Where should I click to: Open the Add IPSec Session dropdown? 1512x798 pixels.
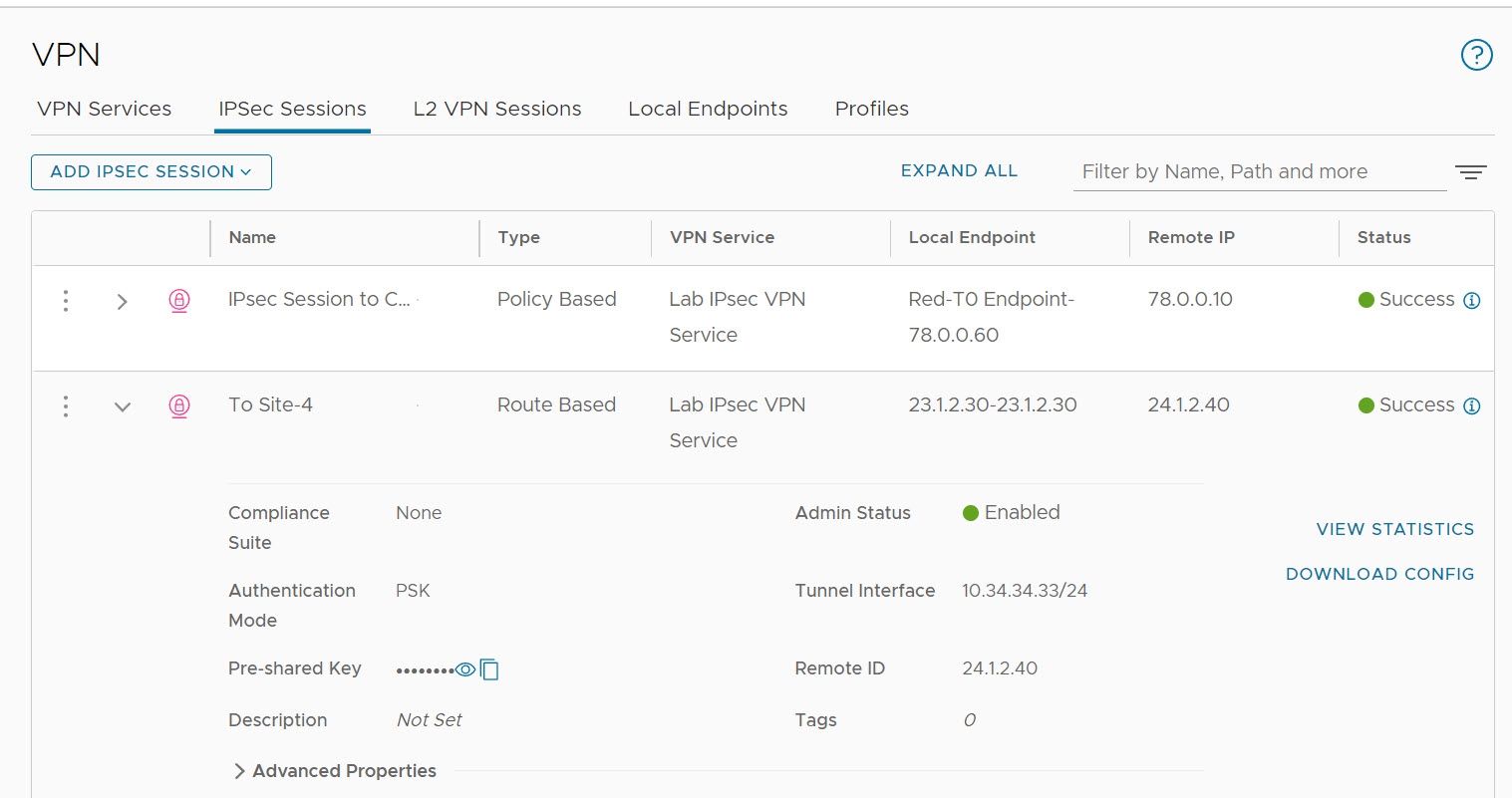(151, 172)
